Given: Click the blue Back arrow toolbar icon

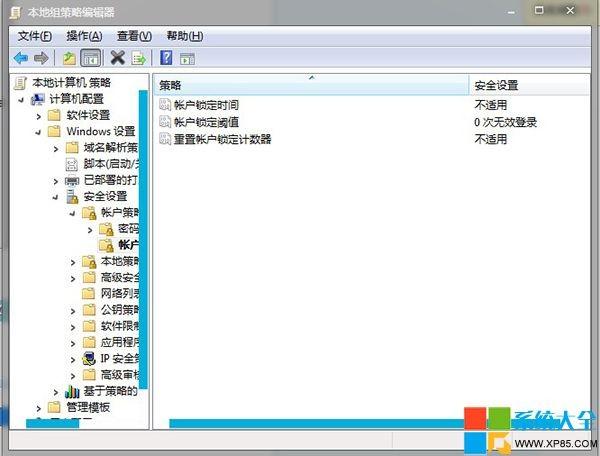Looking at the screenshot, I should click(21, 58).
